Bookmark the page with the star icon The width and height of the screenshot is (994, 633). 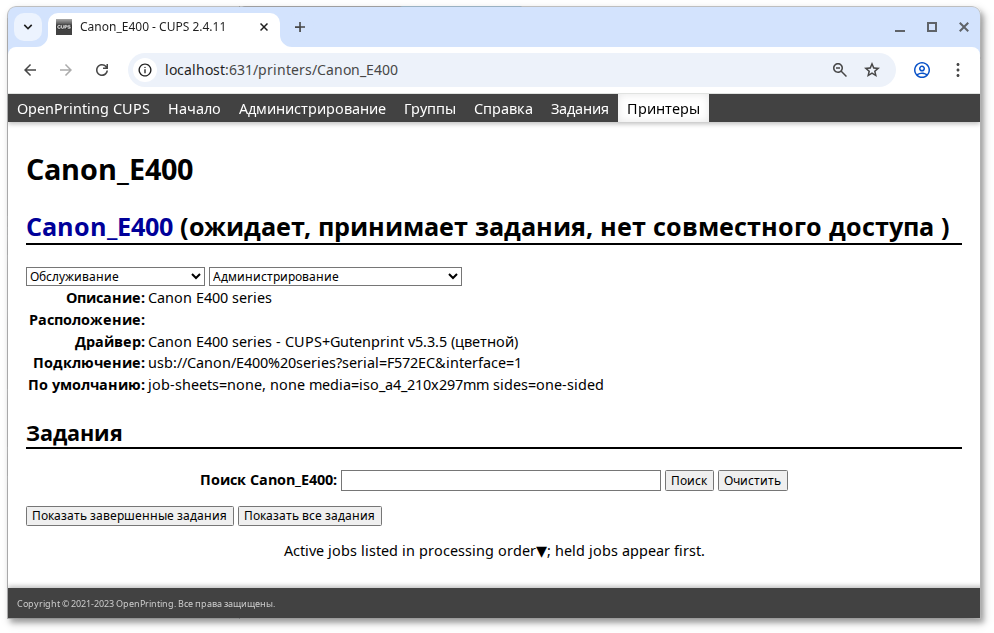(x=871, y=70)
